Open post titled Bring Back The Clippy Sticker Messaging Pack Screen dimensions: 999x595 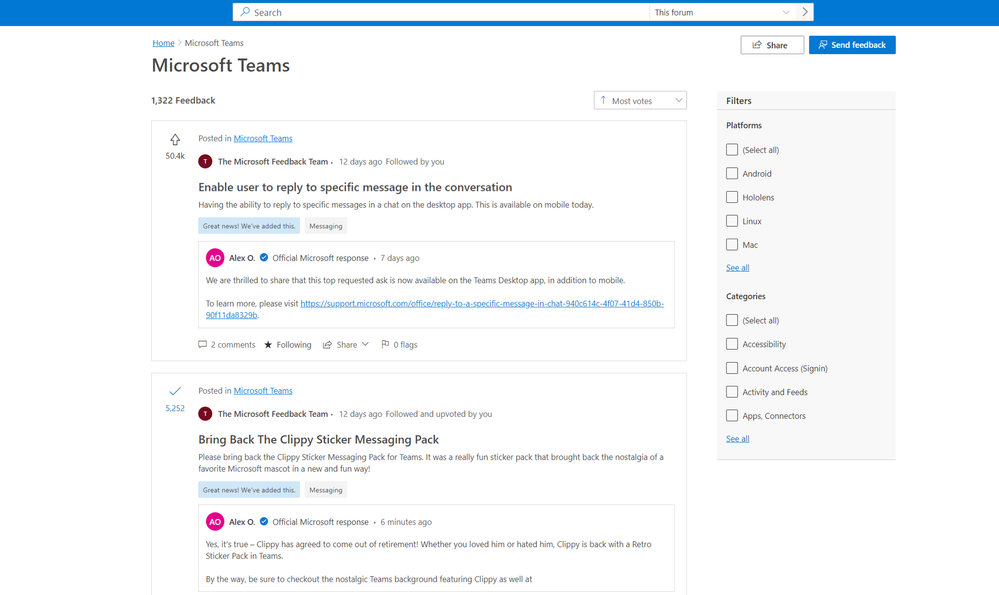(319, 440)
